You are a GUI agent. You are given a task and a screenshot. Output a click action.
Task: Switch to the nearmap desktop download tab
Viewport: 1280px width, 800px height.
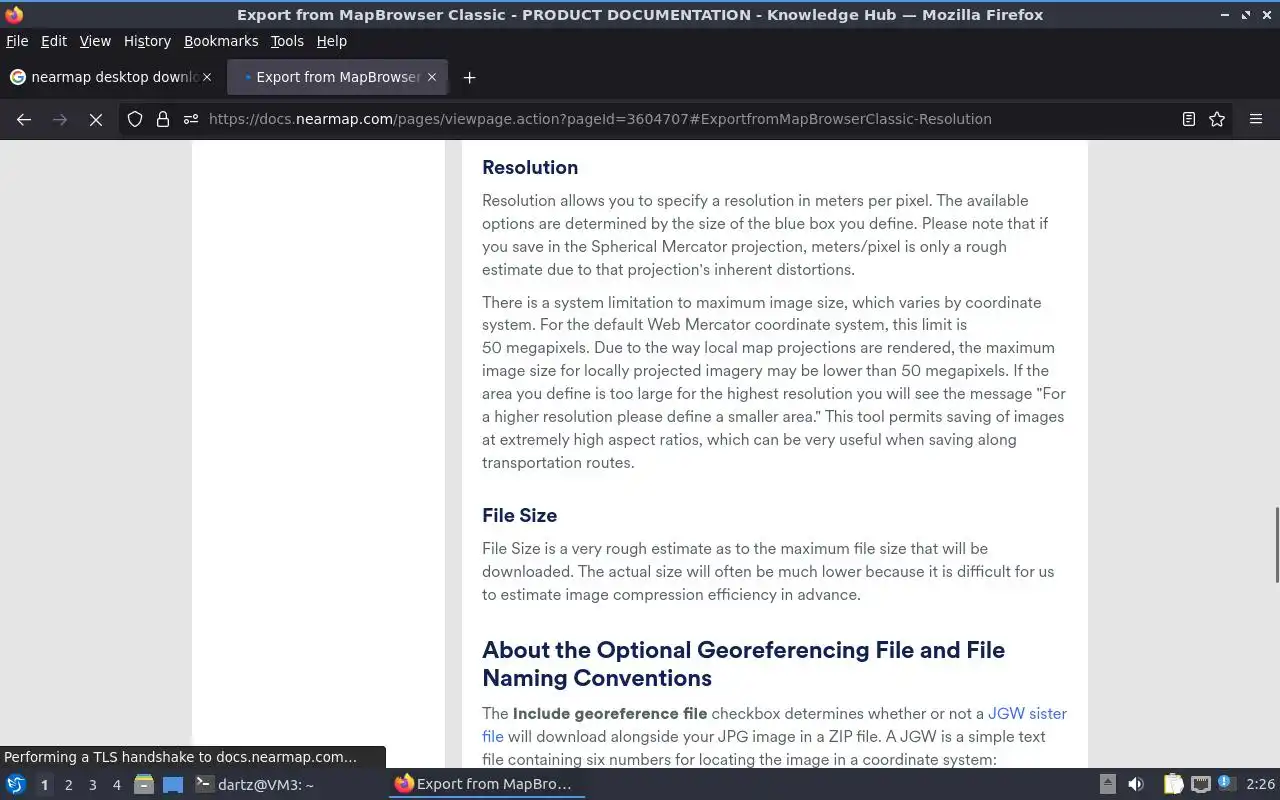[x=110, y=77]
